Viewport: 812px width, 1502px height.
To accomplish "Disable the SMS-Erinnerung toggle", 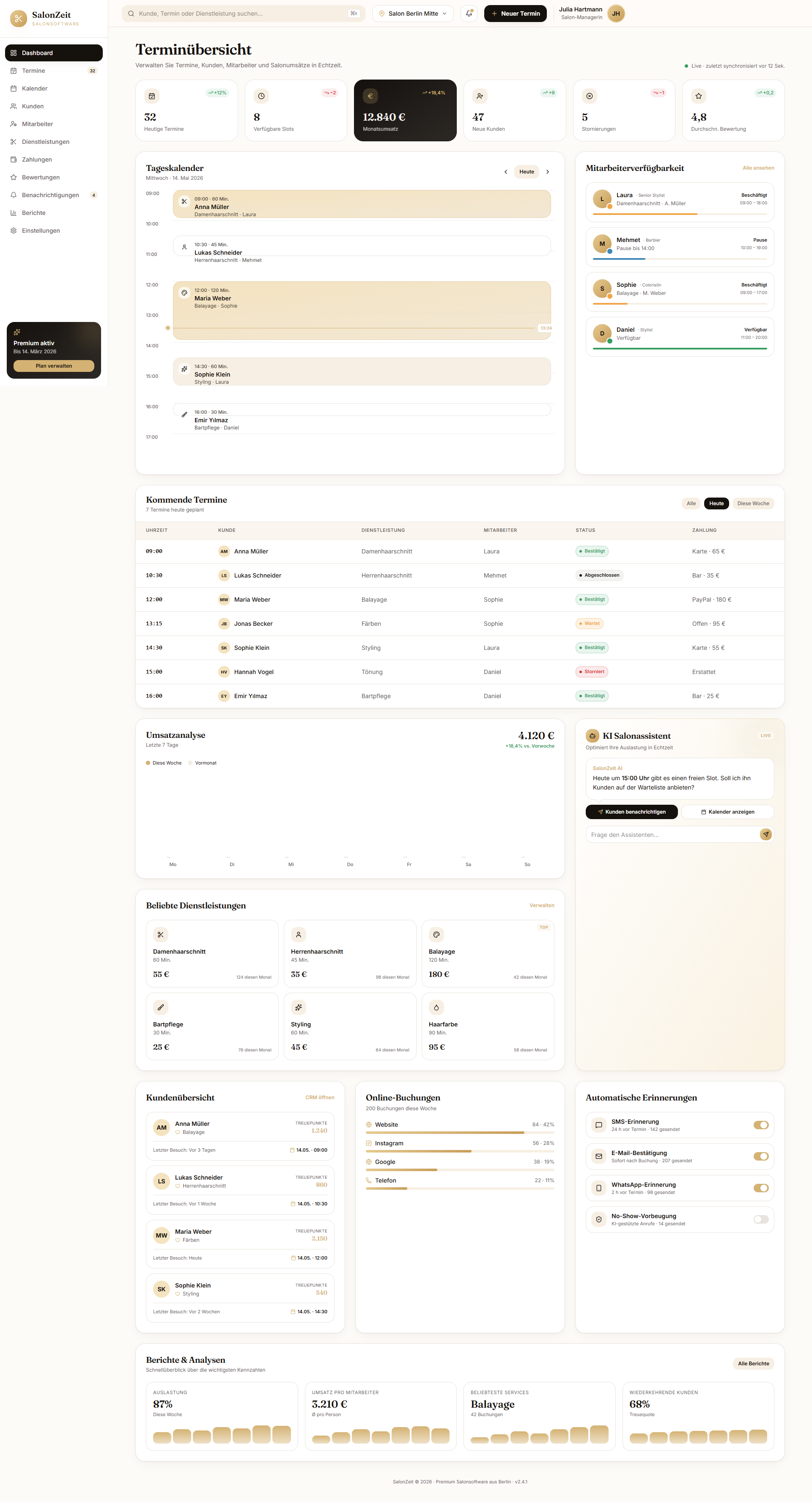I will (x=761, y=1125).
